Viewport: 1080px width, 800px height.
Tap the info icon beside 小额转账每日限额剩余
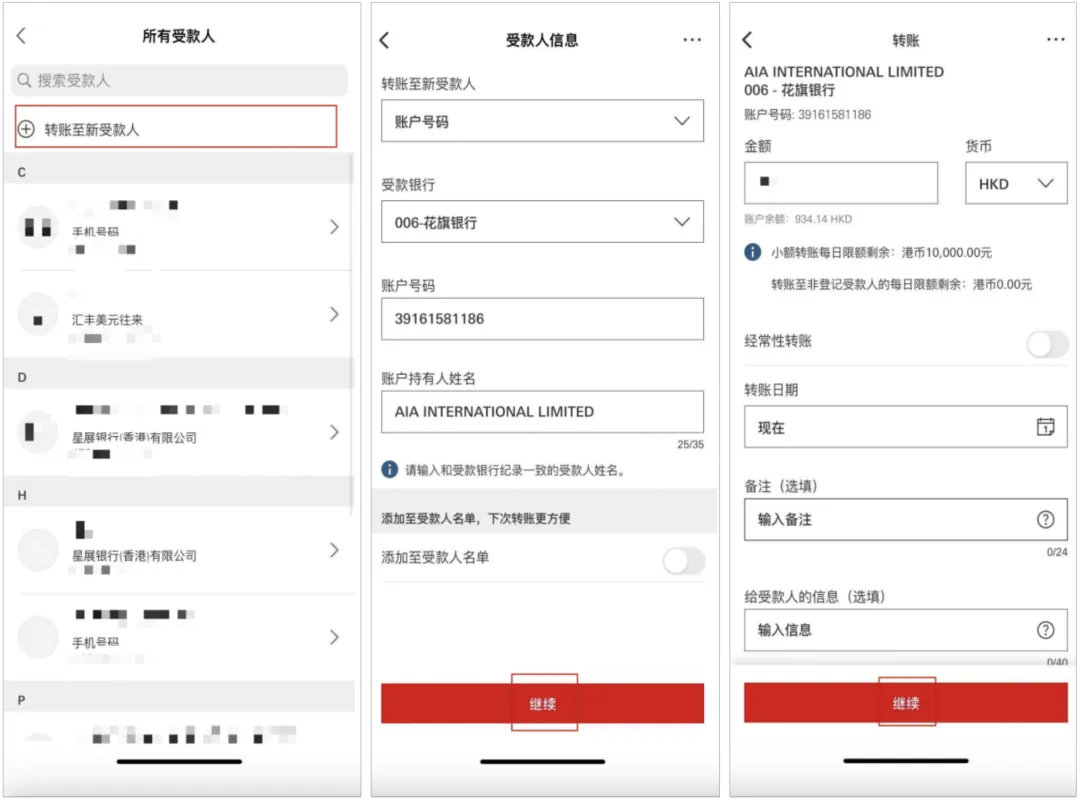pyautogui.click(x=753, y=252)
